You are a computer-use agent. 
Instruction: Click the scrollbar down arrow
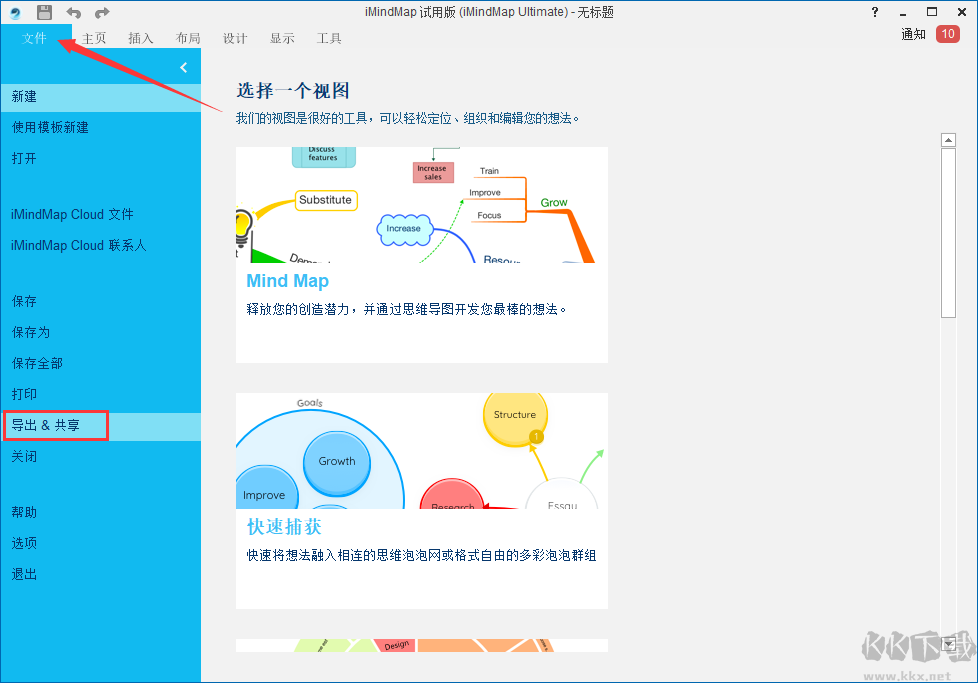[x=948, y=644]
